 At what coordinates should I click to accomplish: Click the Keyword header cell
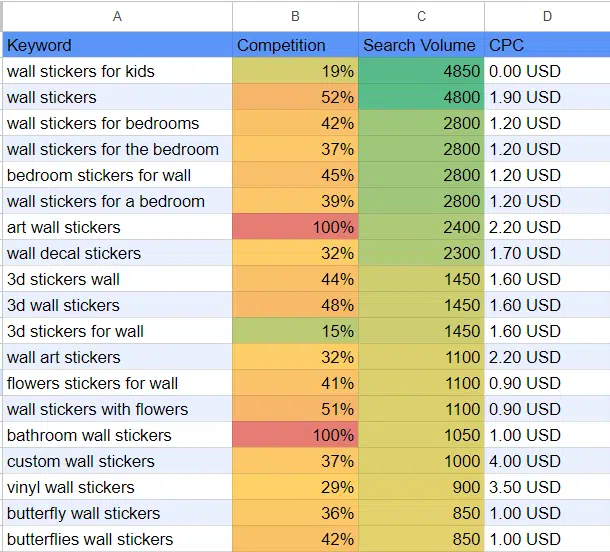(x=117, y=45)
